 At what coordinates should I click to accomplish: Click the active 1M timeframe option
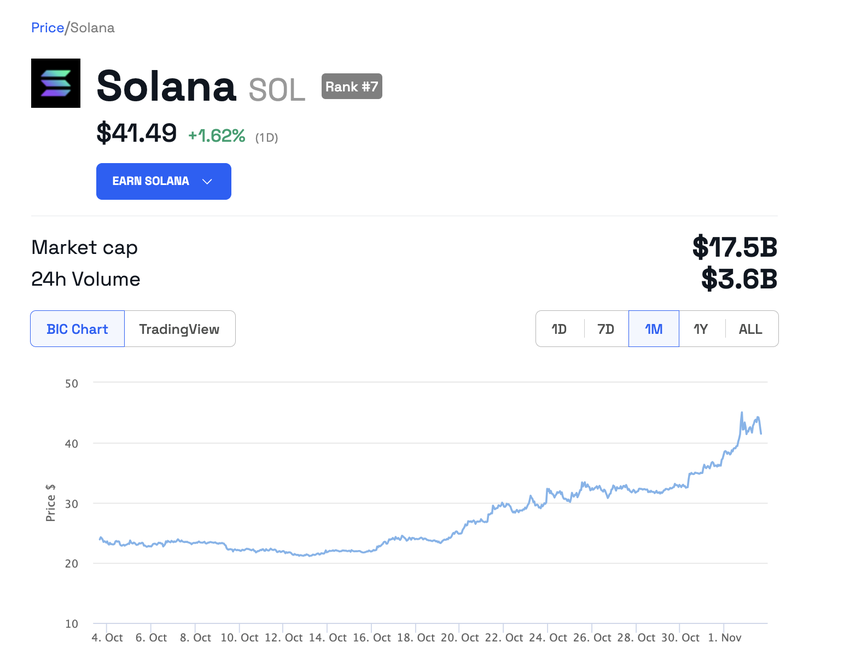pos(653,328)
